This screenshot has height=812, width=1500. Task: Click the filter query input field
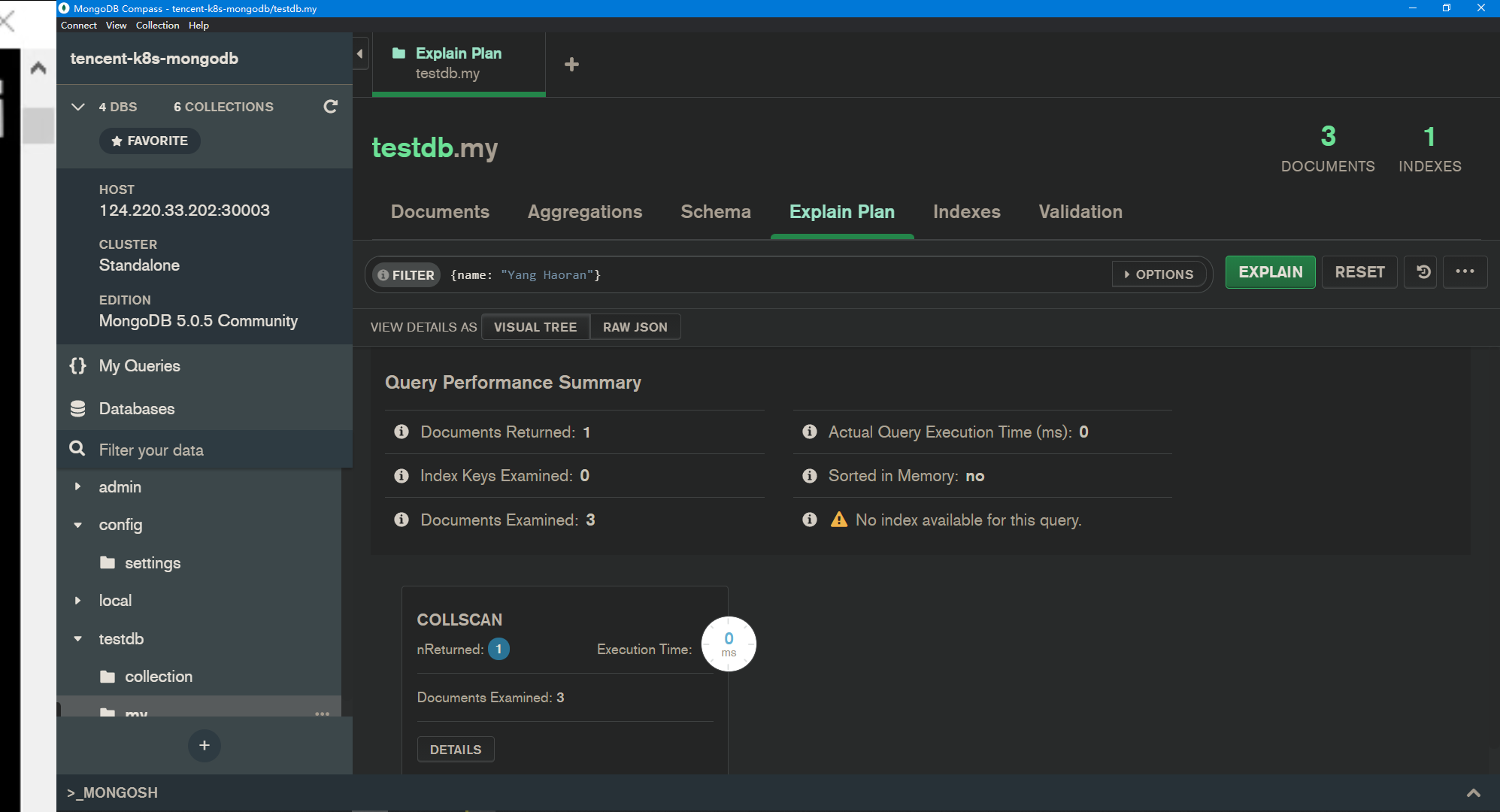[774, 275]
